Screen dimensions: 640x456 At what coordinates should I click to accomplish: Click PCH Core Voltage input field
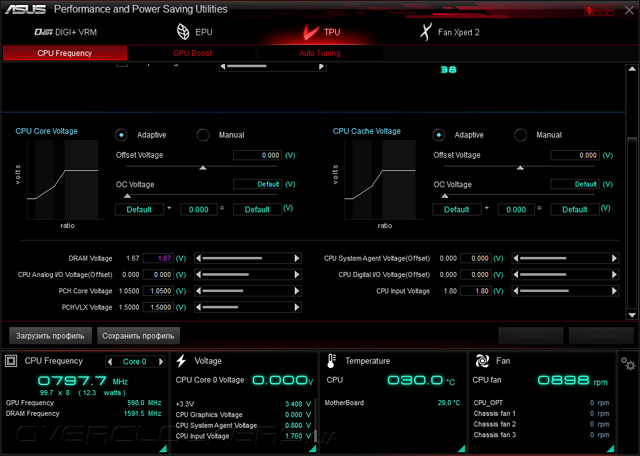click(158, 291)
